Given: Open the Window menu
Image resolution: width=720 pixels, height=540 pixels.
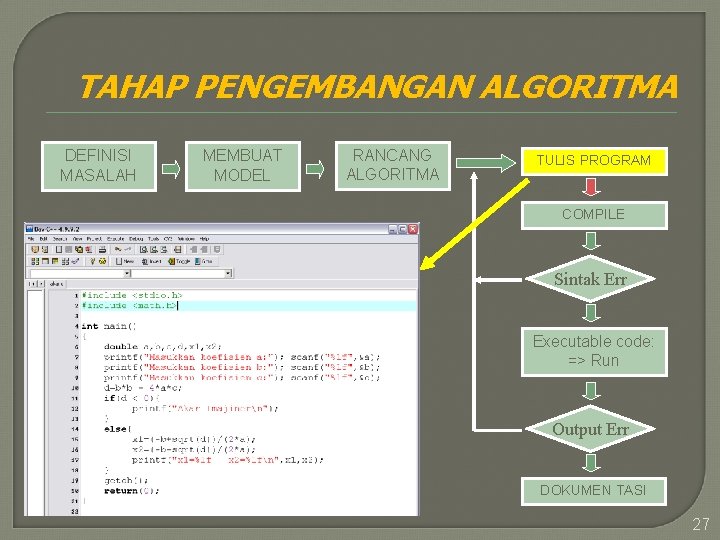Looking at the screenshot, I should (x=186, y=239).
